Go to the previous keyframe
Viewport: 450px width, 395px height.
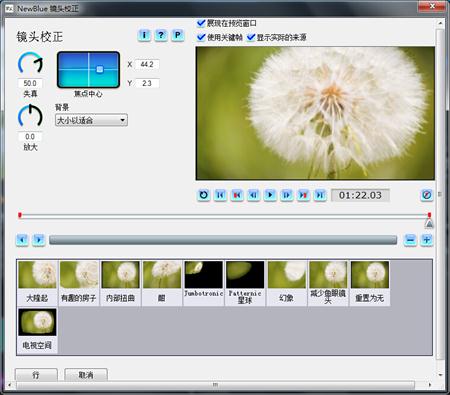pyautogui.click(x=237, y=195)
